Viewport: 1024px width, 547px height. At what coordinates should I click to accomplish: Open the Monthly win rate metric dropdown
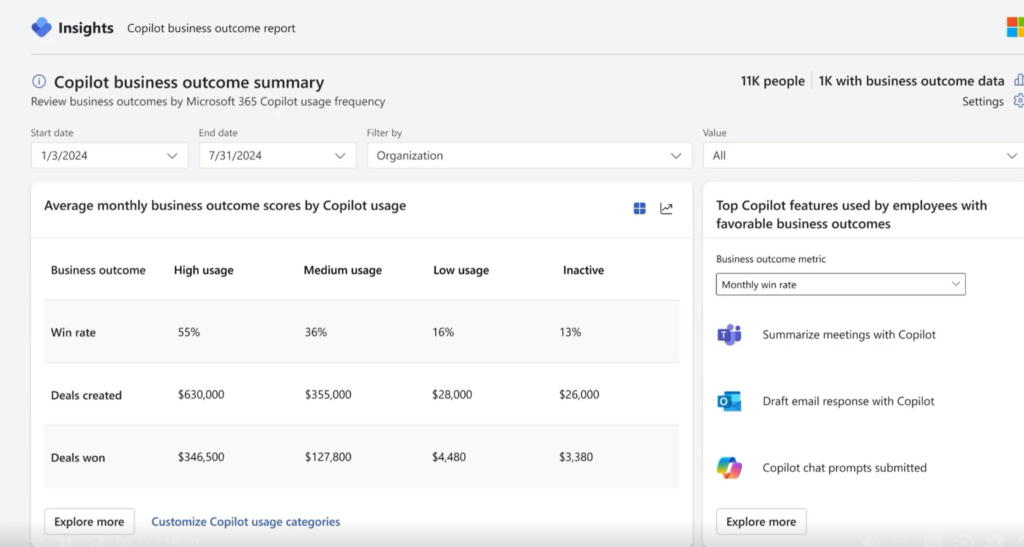coord(840,285)
